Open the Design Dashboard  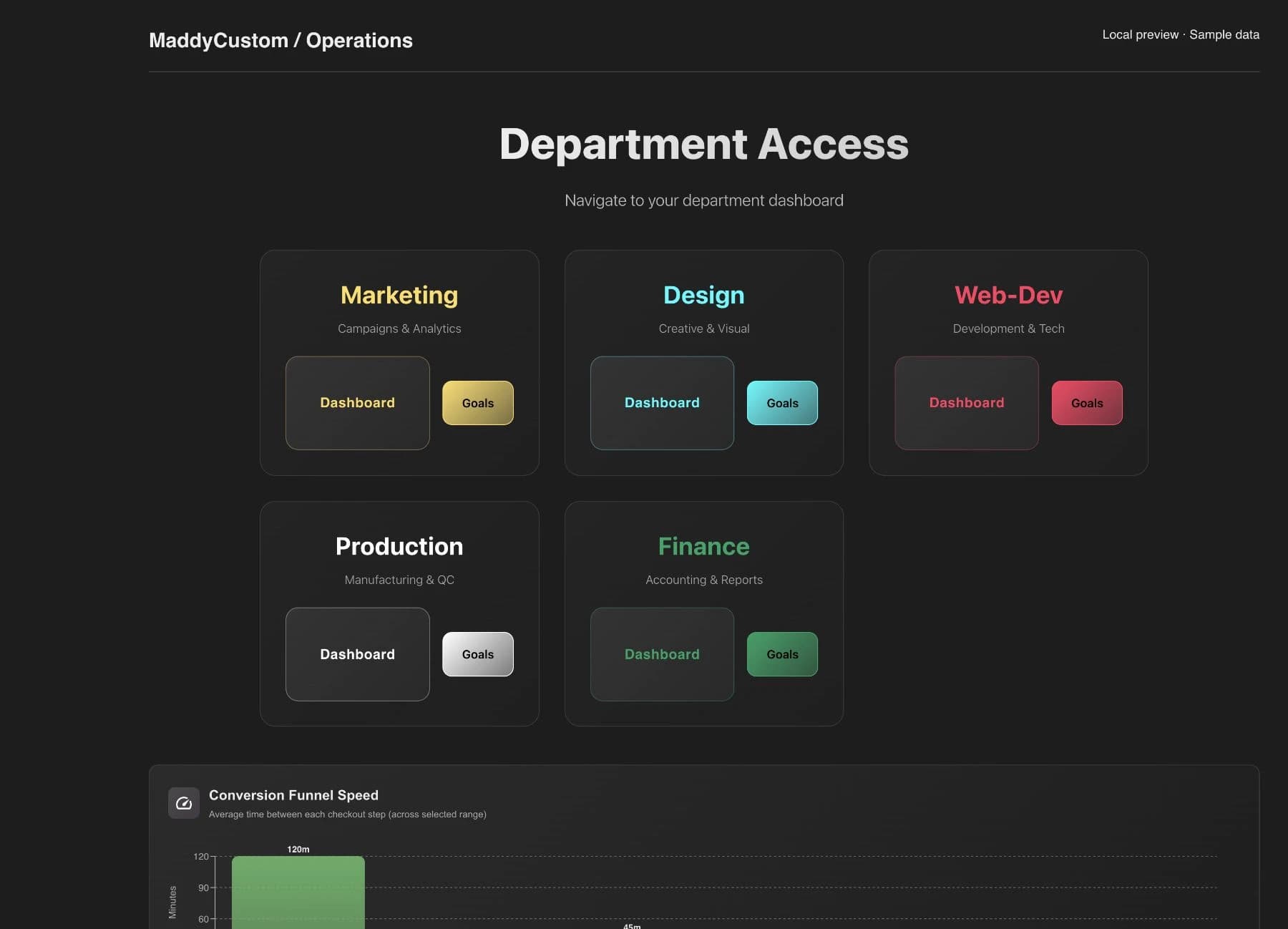tap(662, 403)
